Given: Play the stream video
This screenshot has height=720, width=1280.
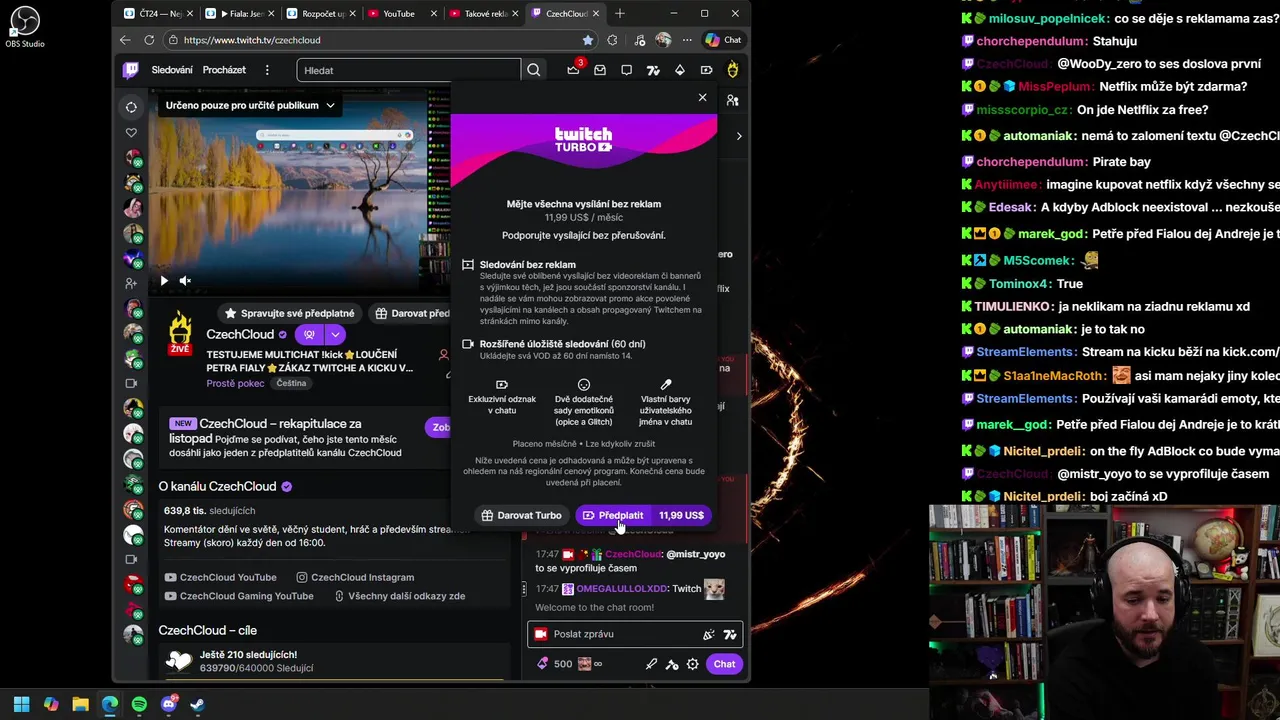Looking at the screenshot, I should 164,281.
